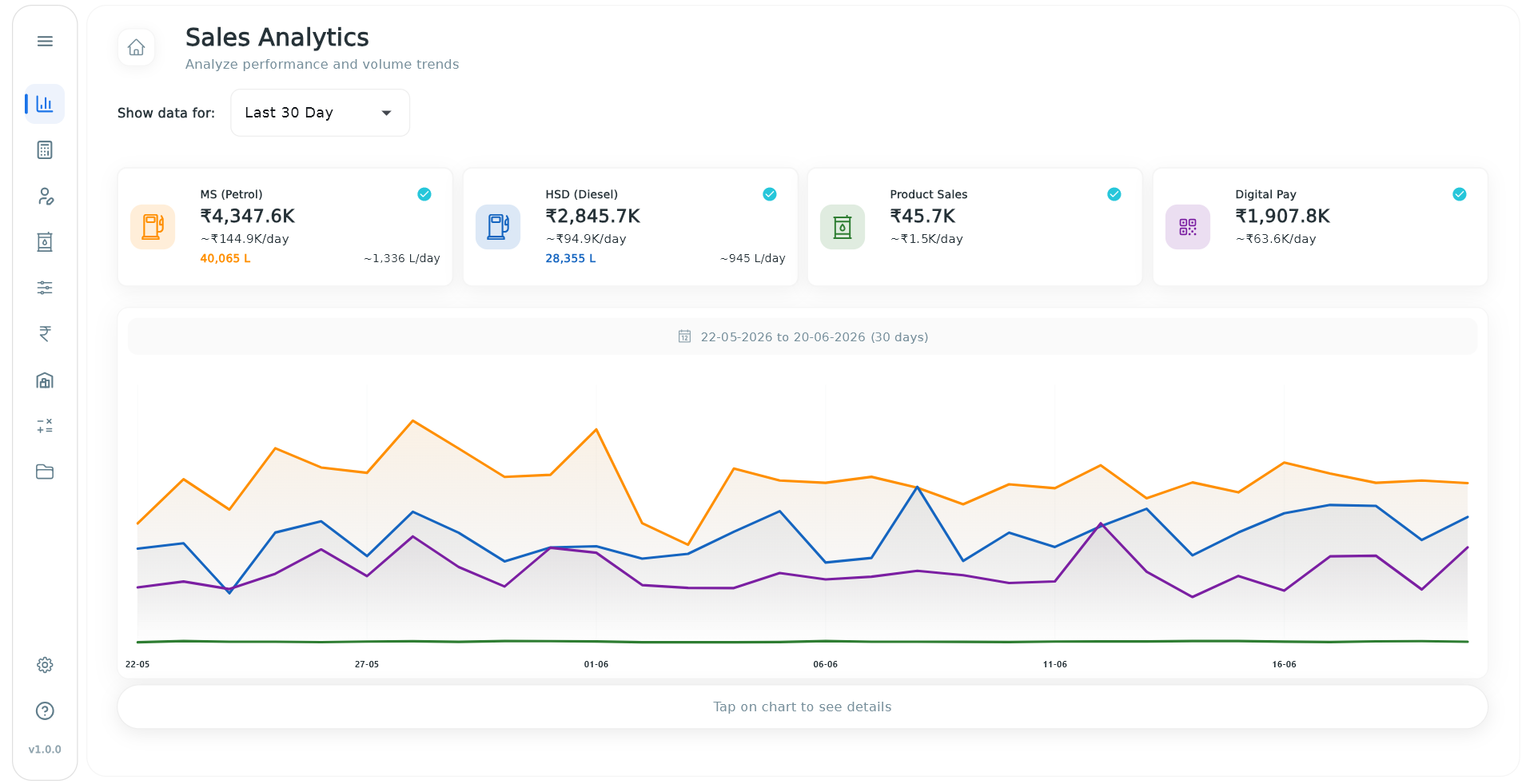This screenshot has height=784, width=1534.
Task: Open the user edit sidebar icon
Action: [x=45, y=196]
